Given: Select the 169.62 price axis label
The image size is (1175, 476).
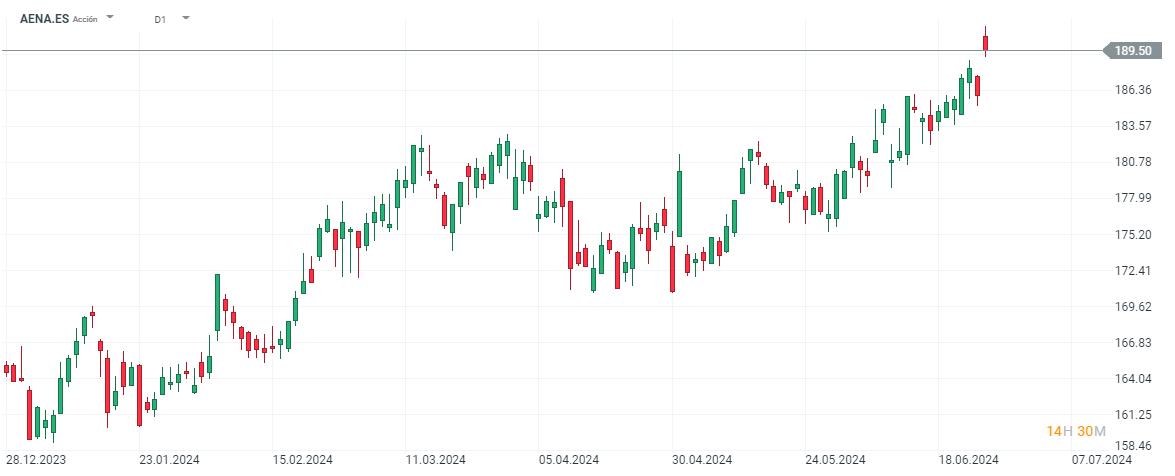Looking at the screenshot, I should coord(1131,307).
